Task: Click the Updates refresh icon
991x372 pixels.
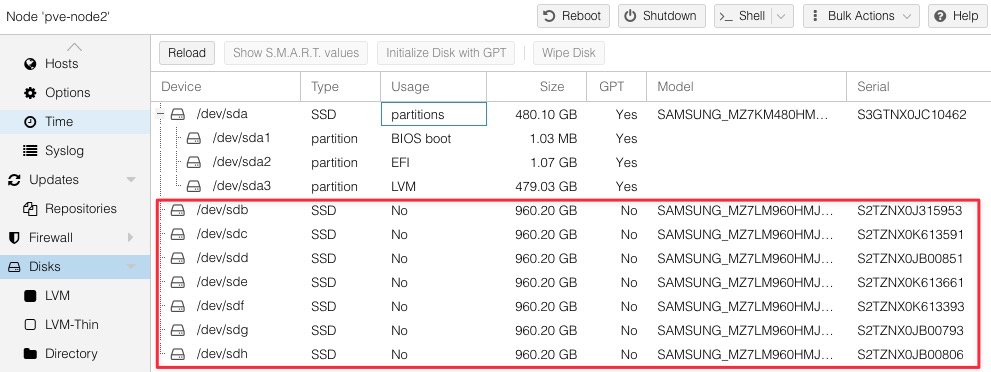Action: point(14,180)
